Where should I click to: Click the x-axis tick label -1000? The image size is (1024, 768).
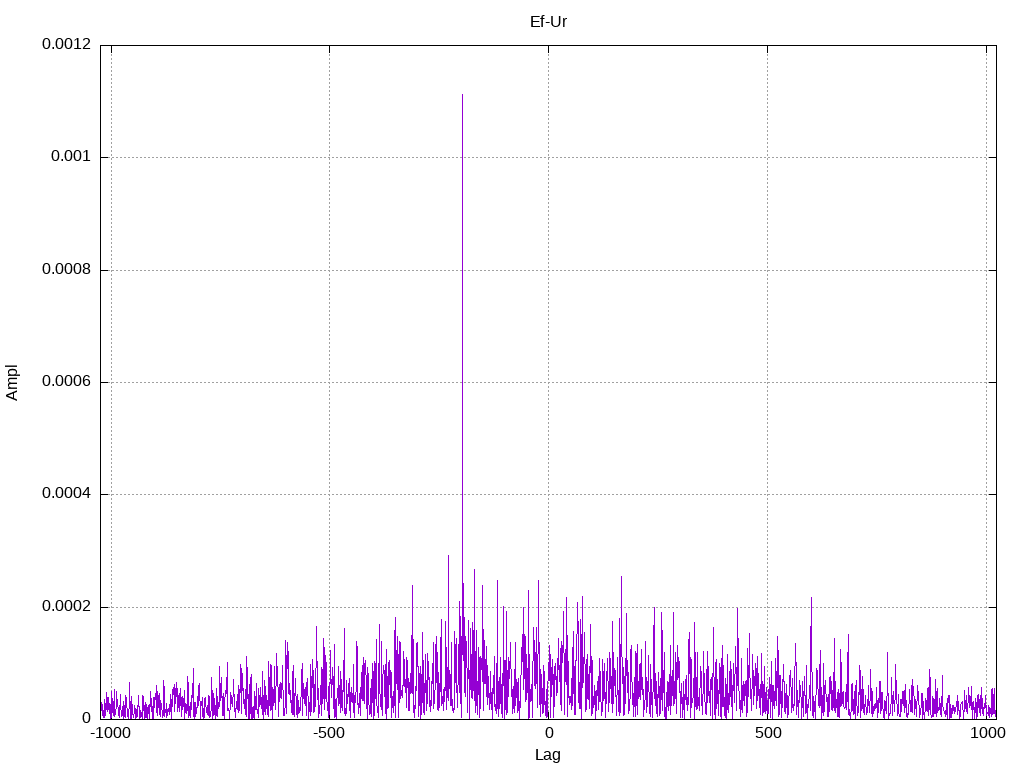[x=111, y=733]
